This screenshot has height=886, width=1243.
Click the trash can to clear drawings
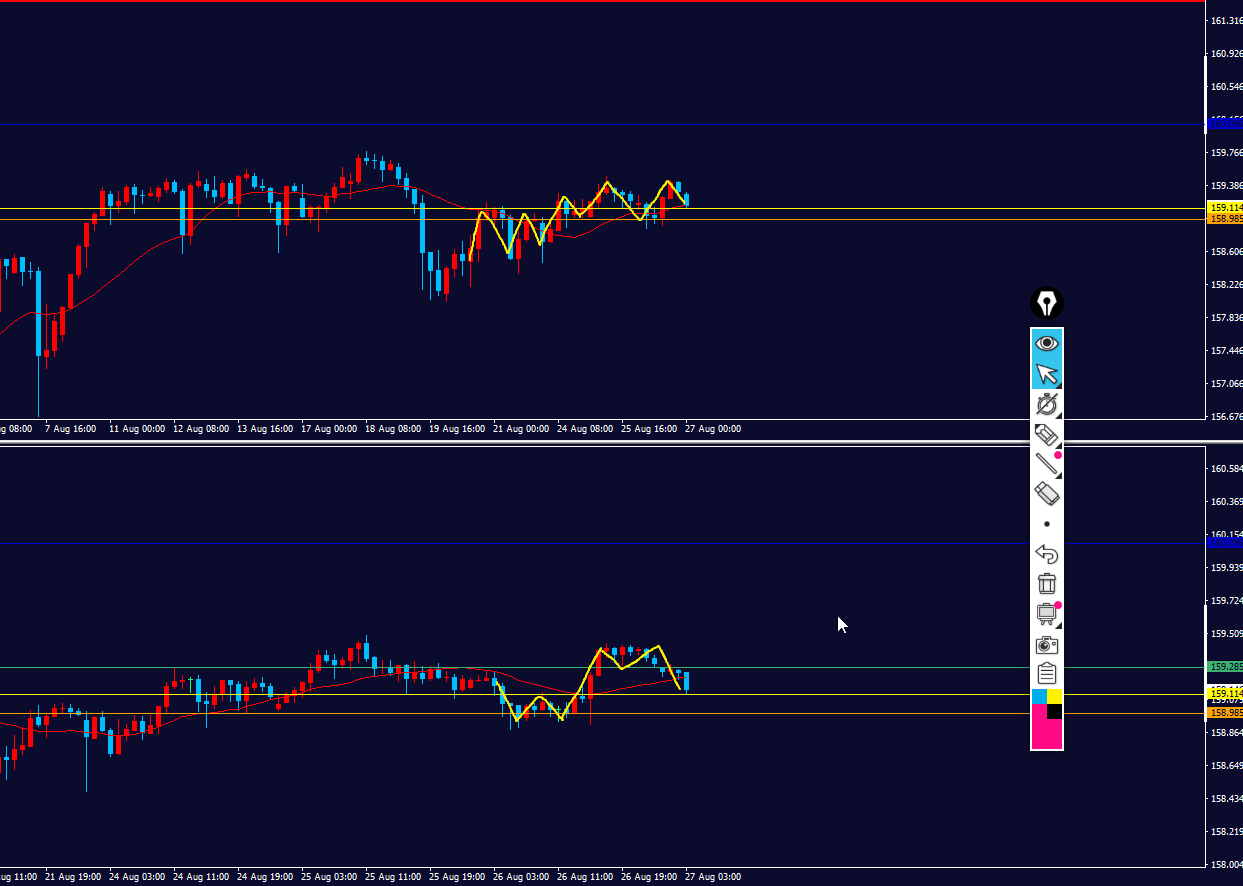1047,584
